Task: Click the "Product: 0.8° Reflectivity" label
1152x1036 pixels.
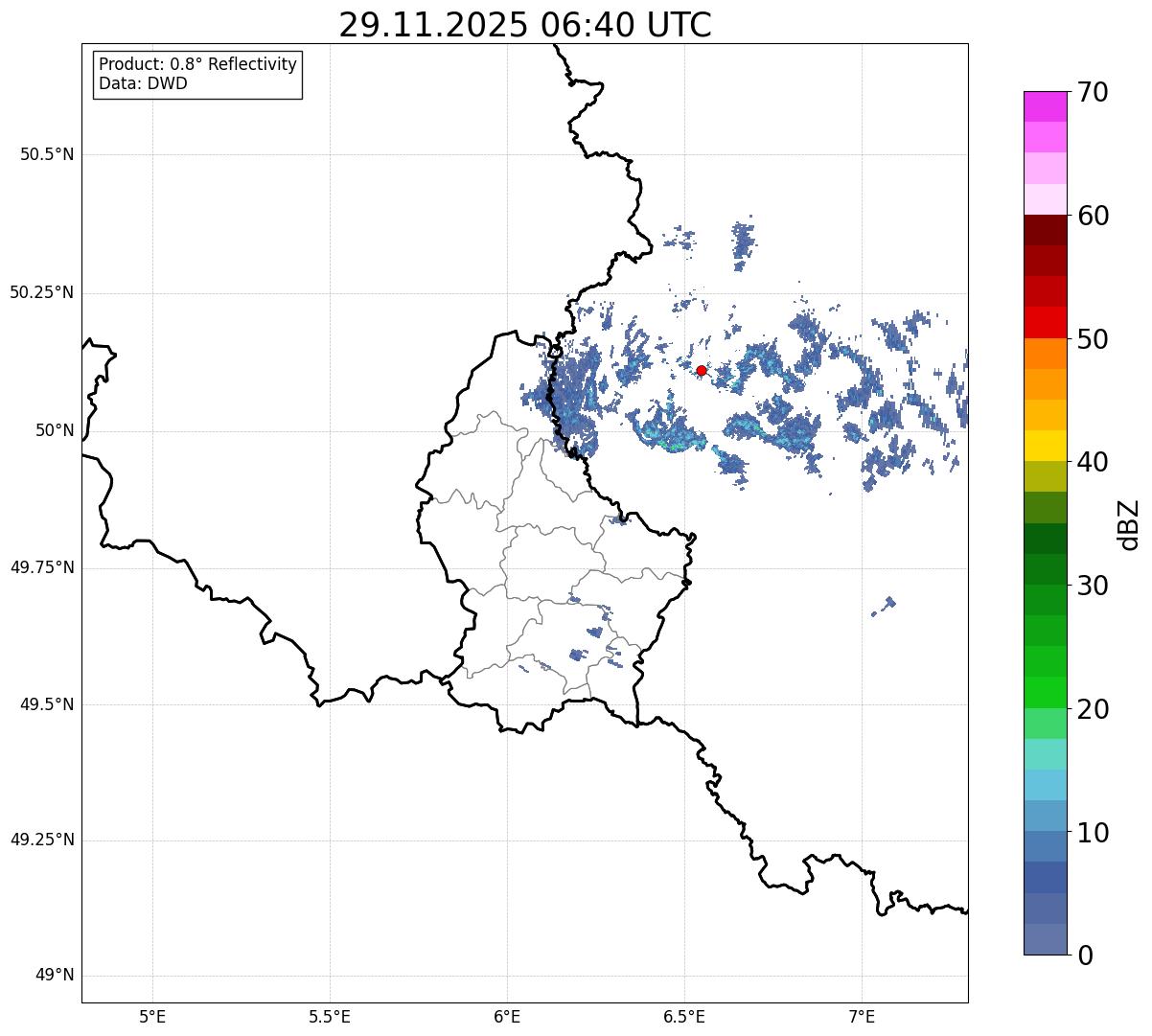Action: point(198,64)
